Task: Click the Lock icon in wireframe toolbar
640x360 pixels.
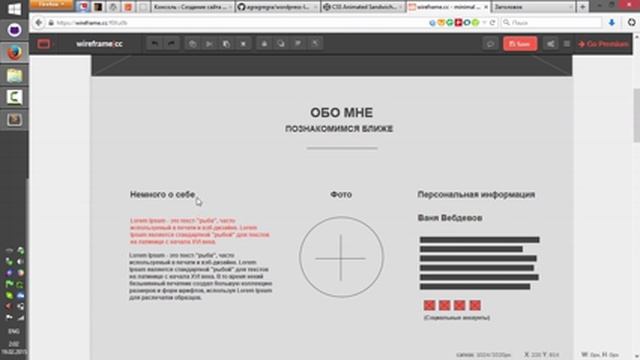Action: coord(264,44)
